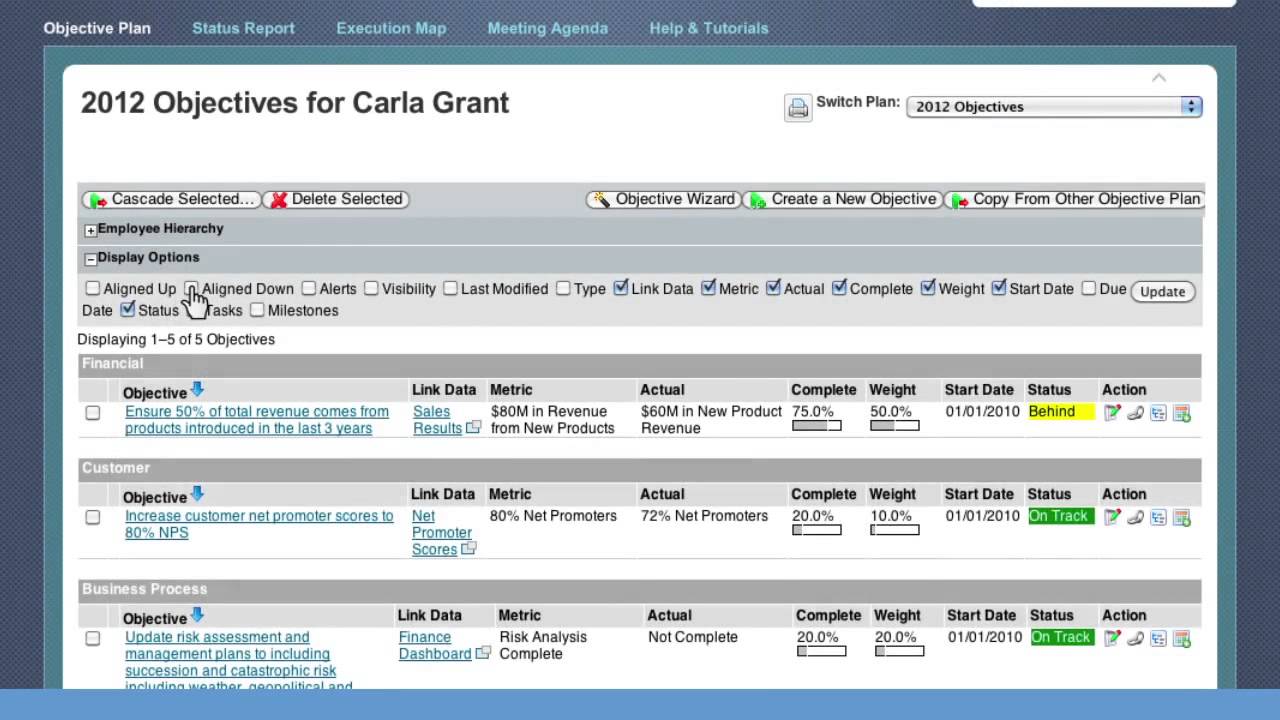Click the hierarchy tree icon in the net promoter row
This screenshot has height=720, width=1280.
point(1158,517)
